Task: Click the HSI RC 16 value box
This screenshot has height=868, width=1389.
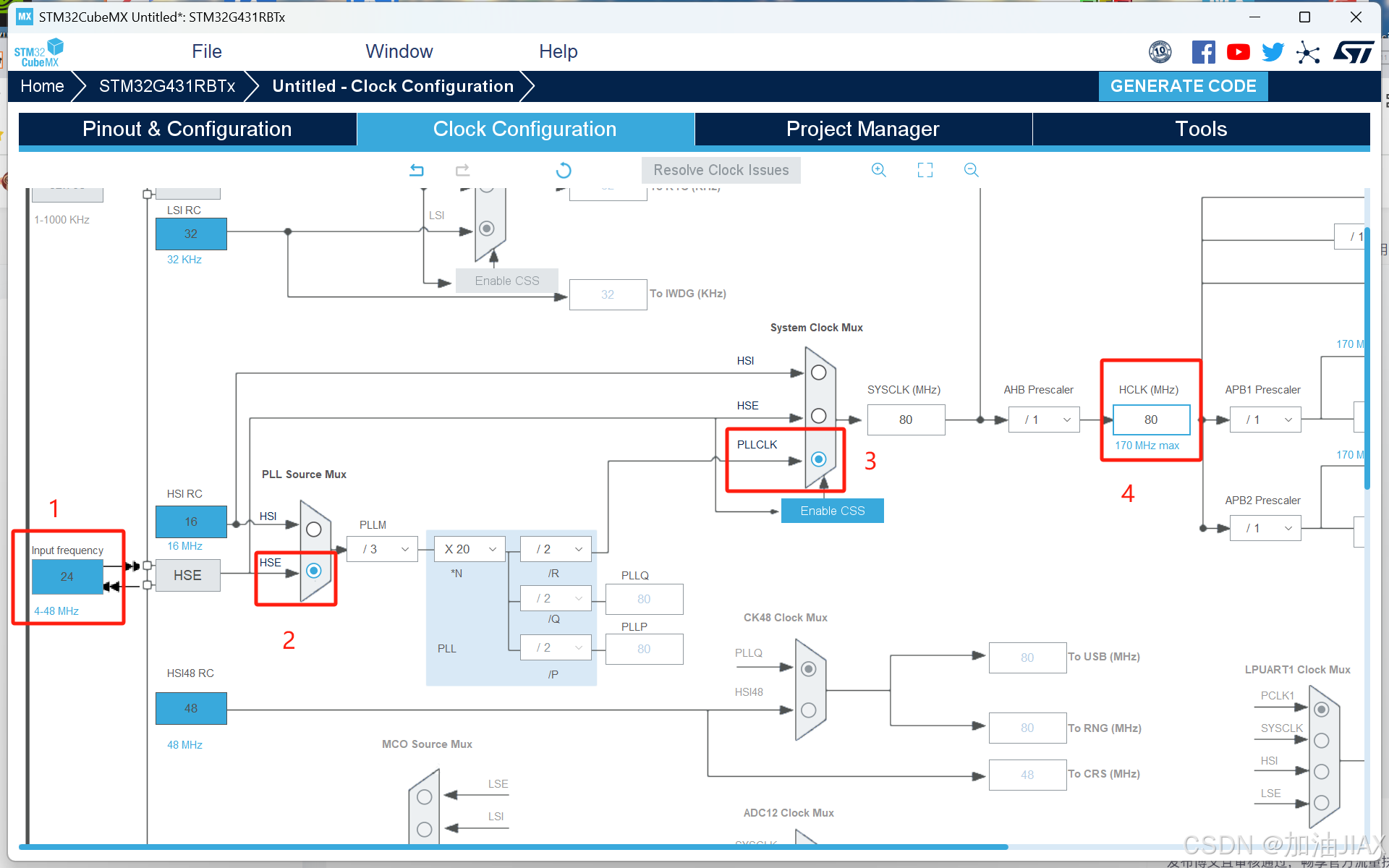Action: point(191,522)
